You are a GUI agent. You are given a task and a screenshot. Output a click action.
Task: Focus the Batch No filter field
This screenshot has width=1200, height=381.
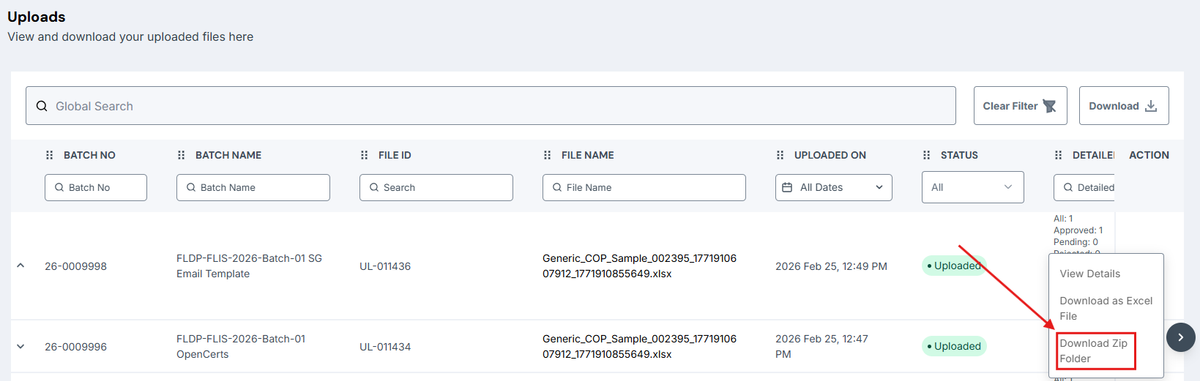96,187
